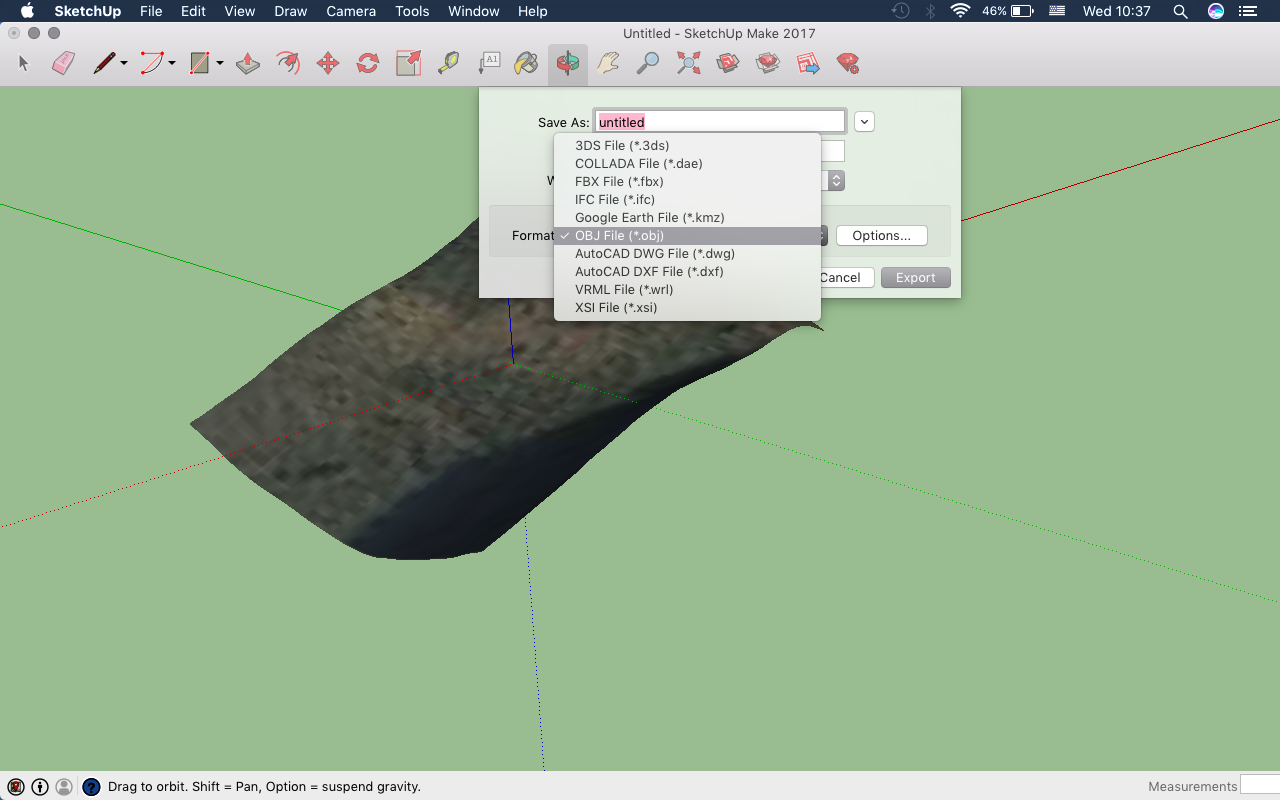The width and height of the screenshot is (1280, 800).
Task: Select the Text label tool
Action: 488,64
